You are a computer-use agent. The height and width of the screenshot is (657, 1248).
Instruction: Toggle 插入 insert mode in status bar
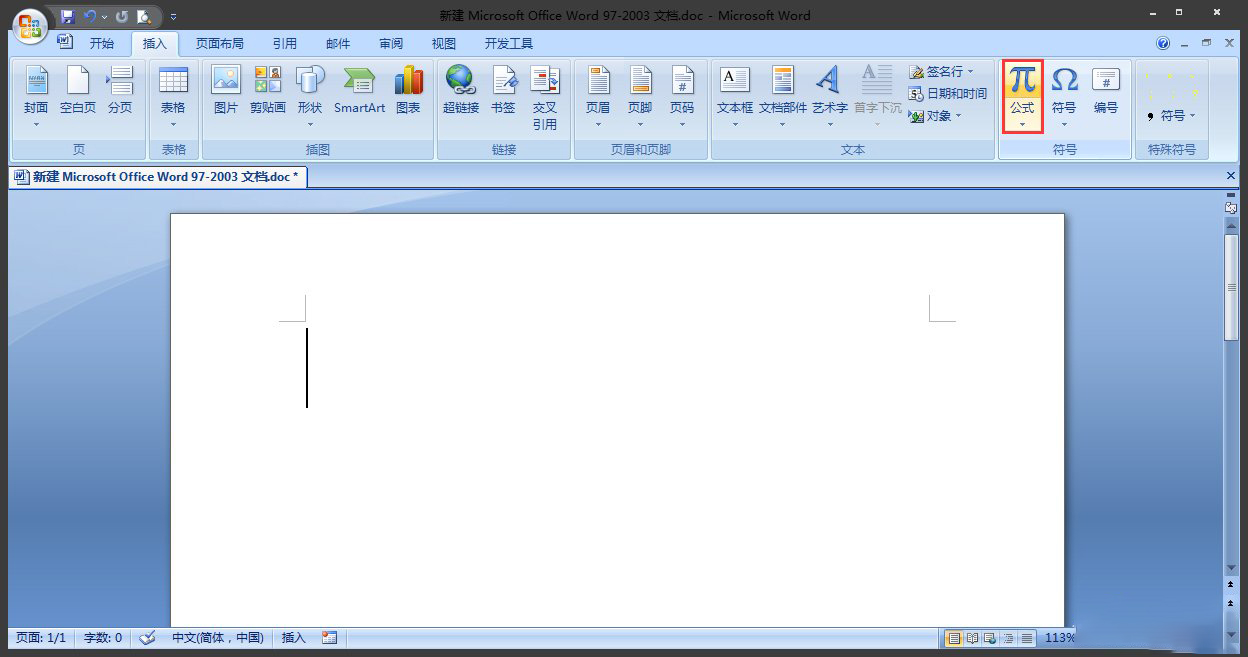(x=294, y=637)
